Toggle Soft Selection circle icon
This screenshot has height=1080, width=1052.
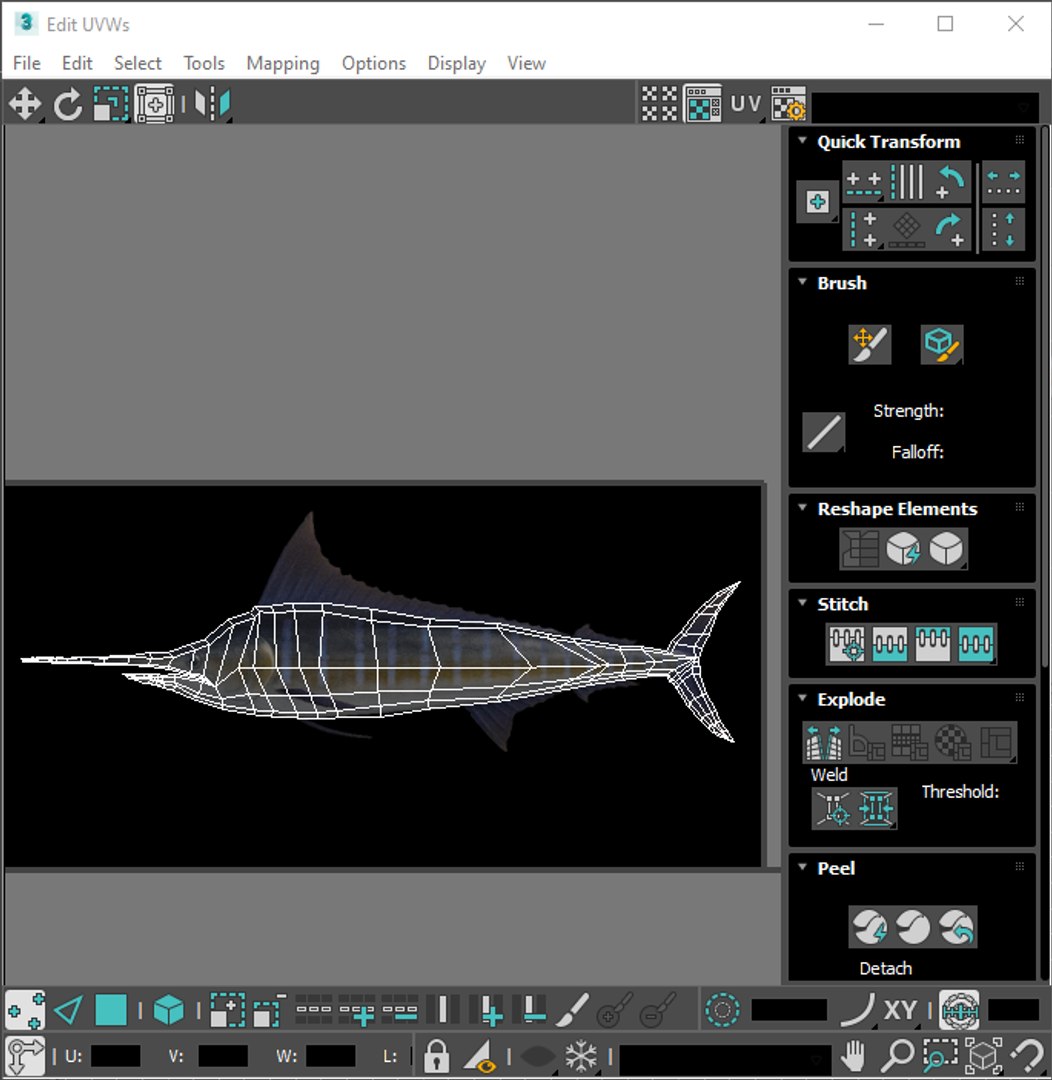[x=722, y=1010]
